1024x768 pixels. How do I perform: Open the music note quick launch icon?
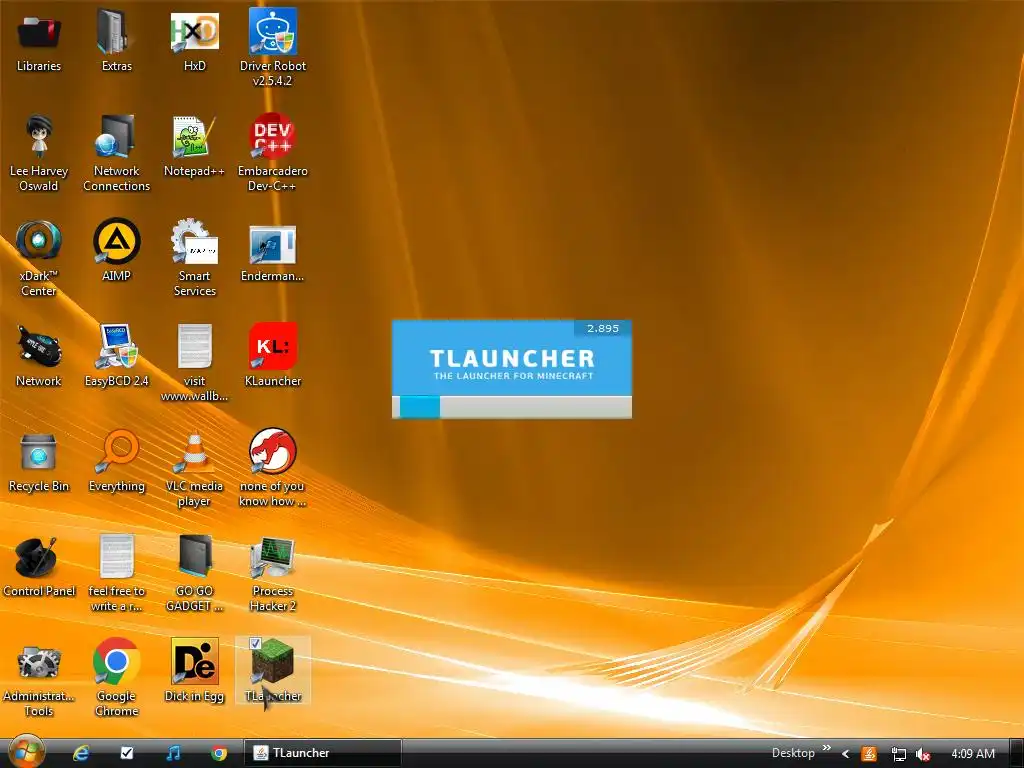[173, 753]
